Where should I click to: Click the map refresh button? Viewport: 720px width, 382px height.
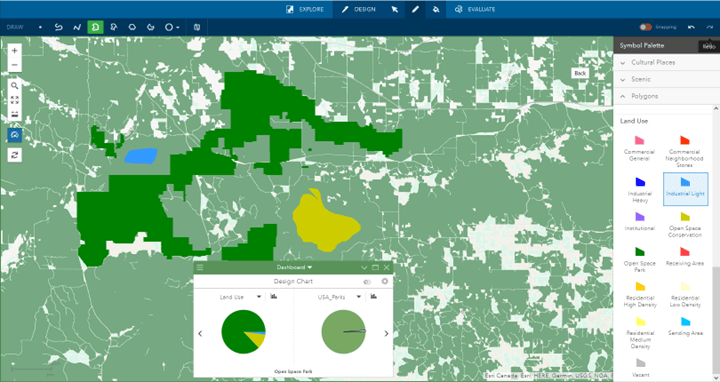[14, 155]
